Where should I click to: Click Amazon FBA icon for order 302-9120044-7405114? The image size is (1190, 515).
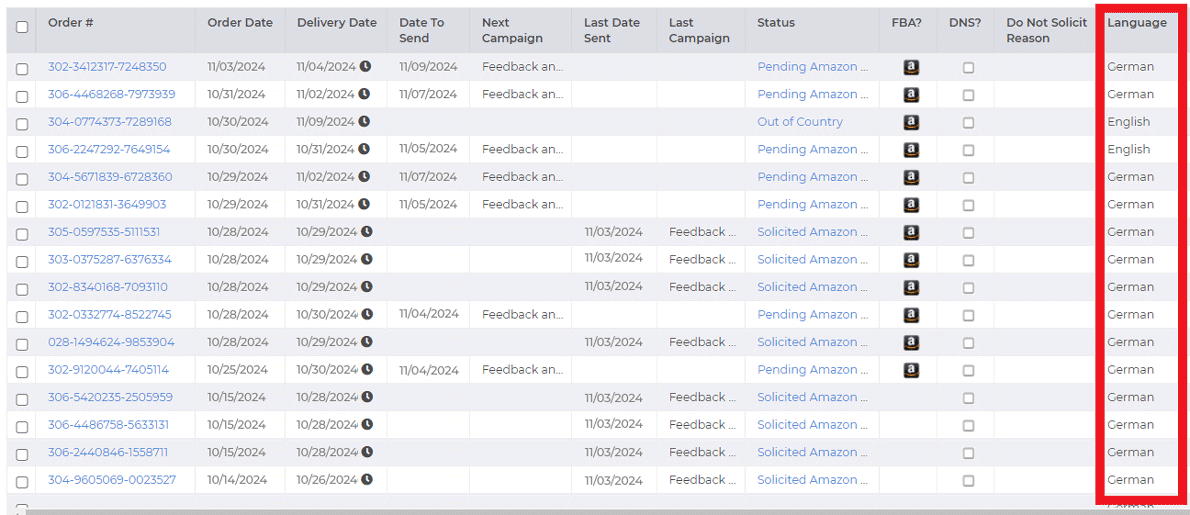[911, 370]
